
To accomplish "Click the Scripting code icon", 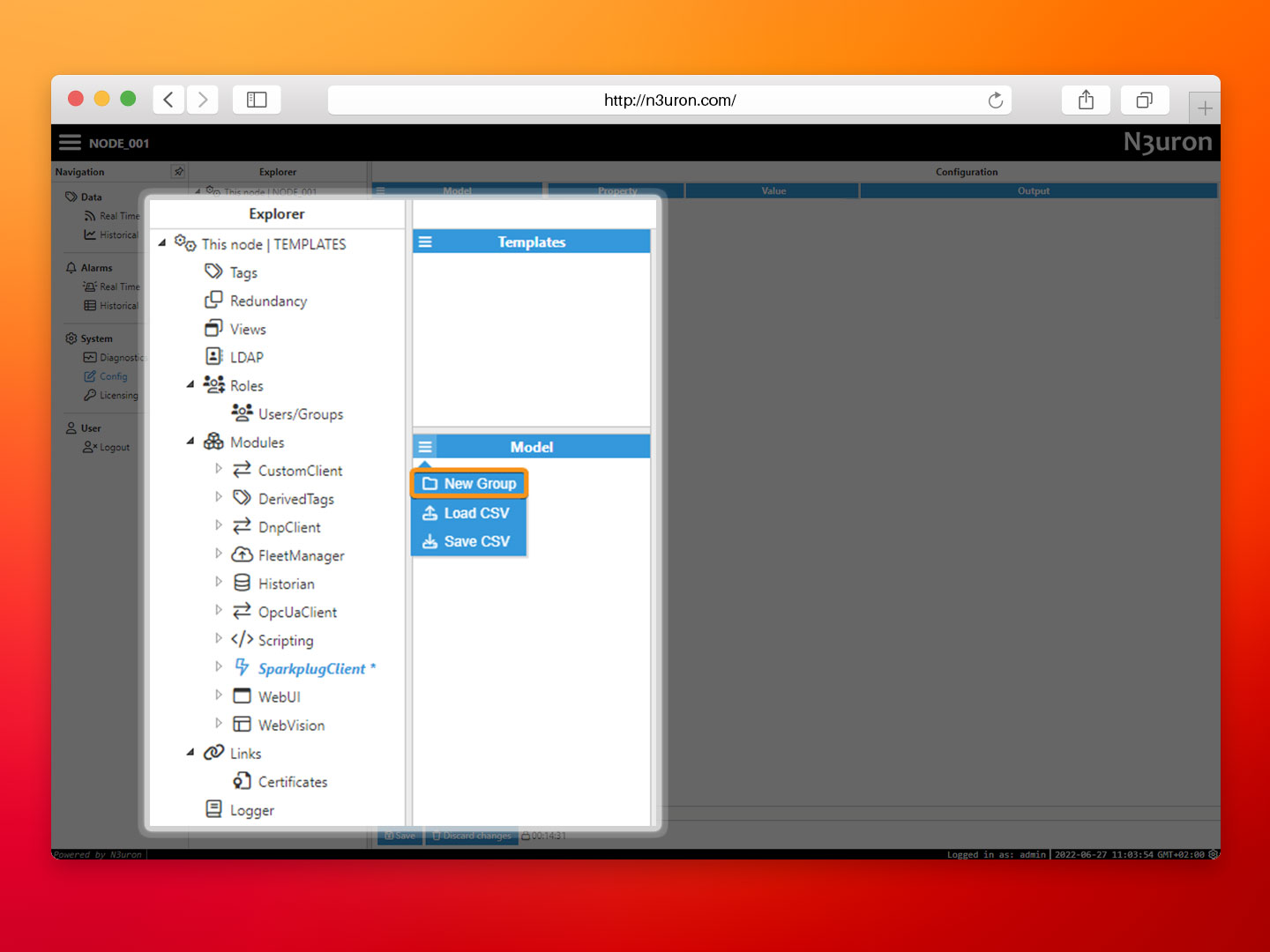I will tap(242, 639).
